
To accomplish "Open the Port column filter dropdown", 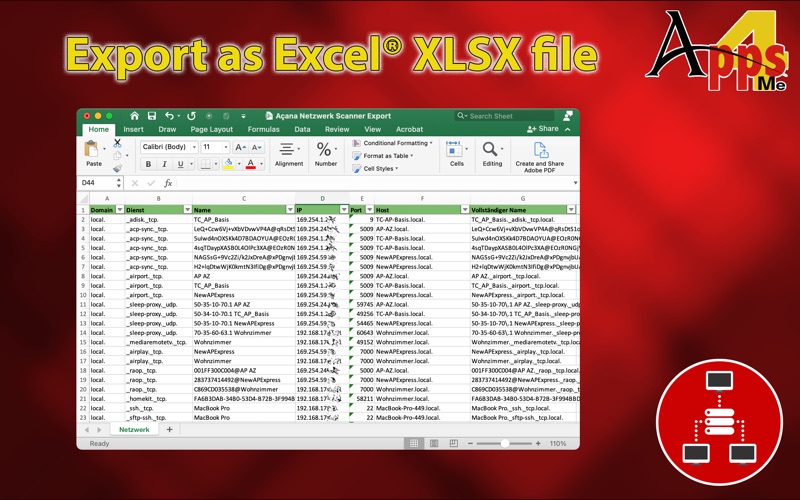I will (x=369, y=210).
